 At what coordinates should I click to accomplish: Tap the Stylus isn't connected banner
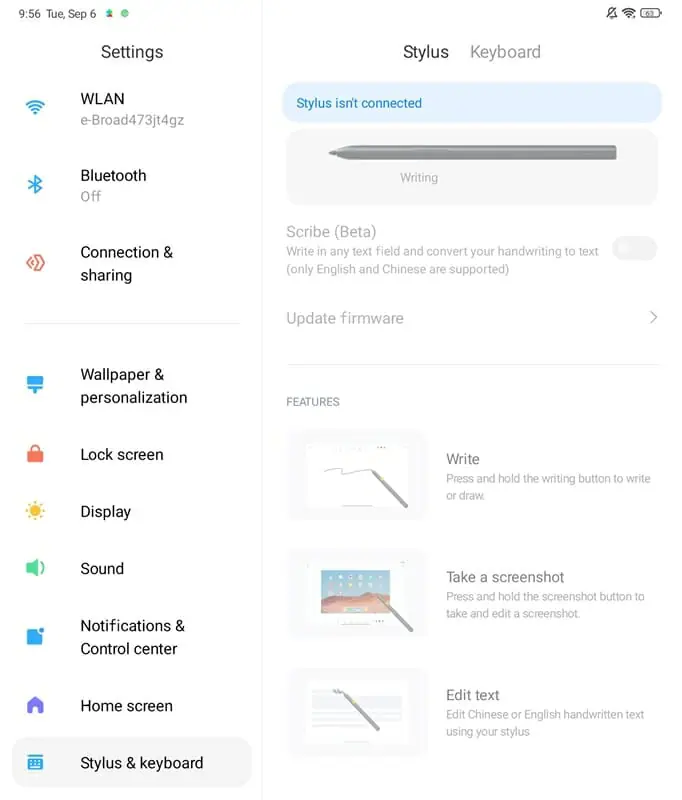click(x=472, y=103)
